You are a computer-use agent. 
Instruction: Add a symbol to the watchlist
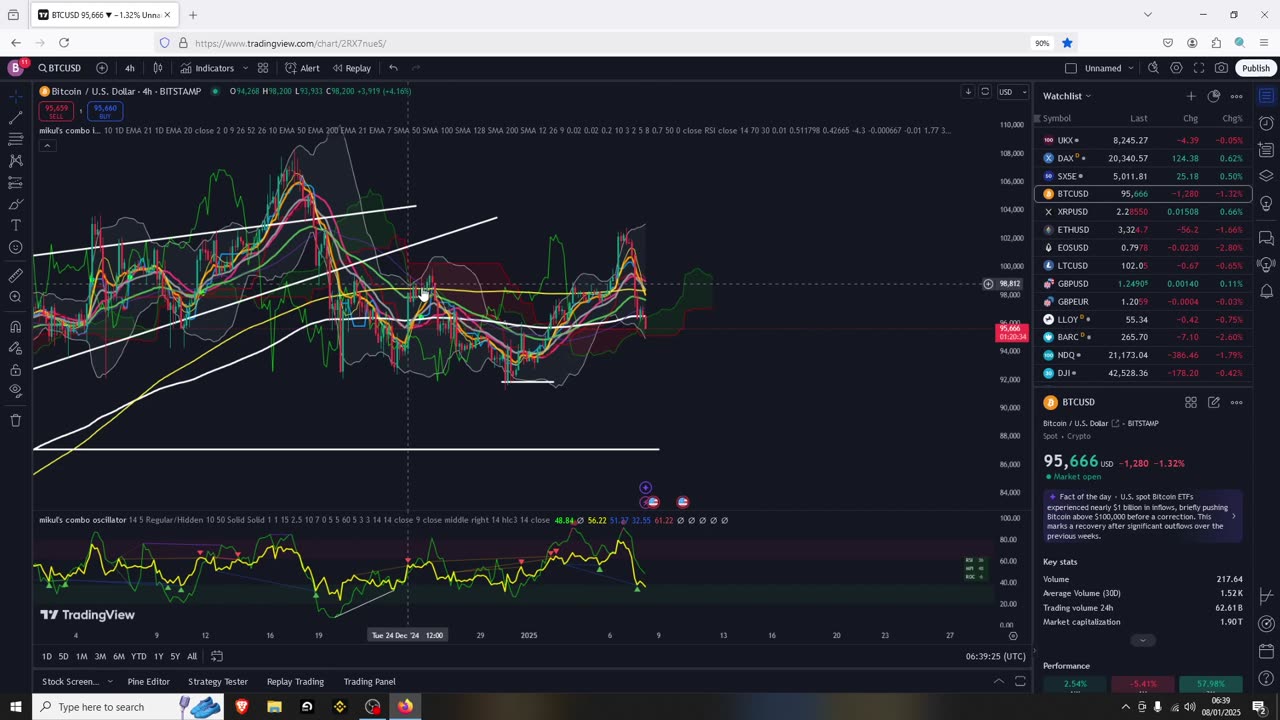click(x=1191, y=96)
